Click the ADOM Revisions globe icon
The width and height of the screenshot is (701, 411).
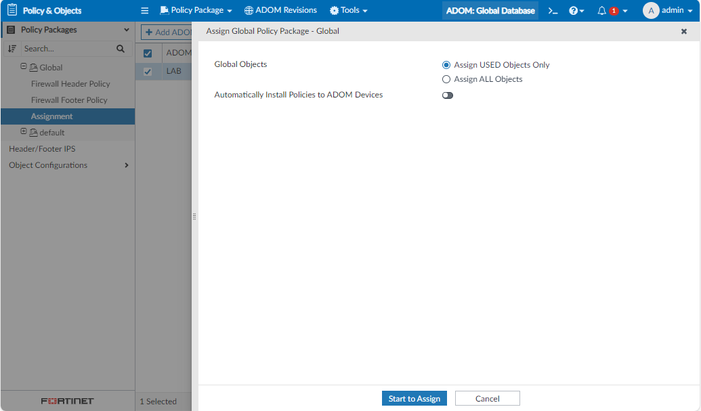[x=249, y=10]
